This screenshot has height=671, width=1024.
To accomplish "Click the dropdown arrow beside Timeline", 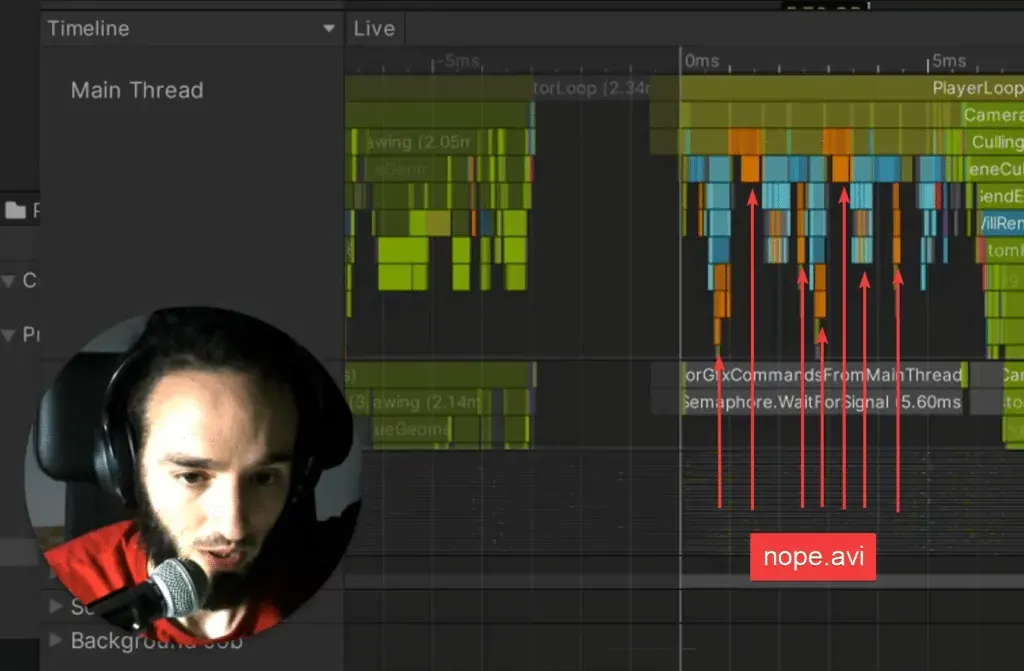I will pos(329,29).
